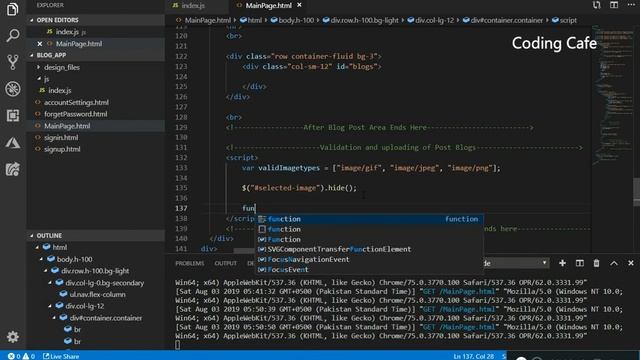
Task: Open accountSettings.html file
Action: [x=76, y=102]
